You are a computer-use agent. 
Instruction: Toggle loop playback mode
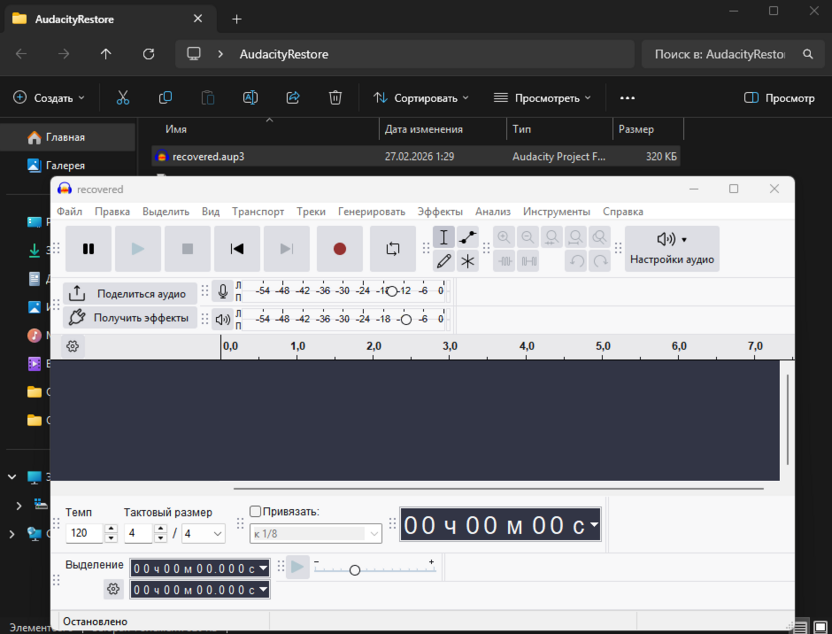[x=393, y=248]
